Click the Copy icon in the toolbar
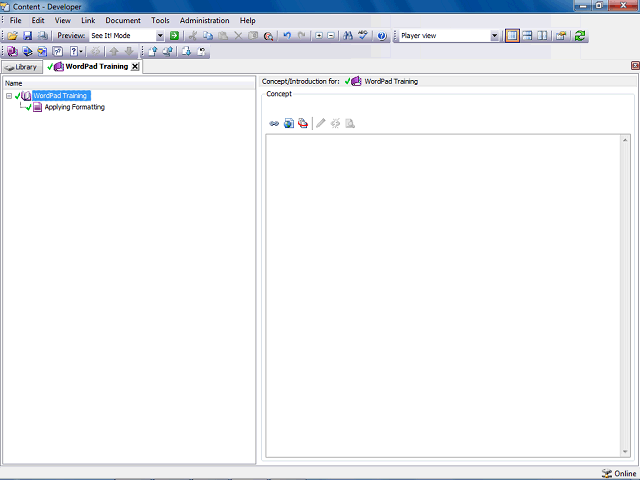The width and height of the screenshot is (640, 480). 208,36
